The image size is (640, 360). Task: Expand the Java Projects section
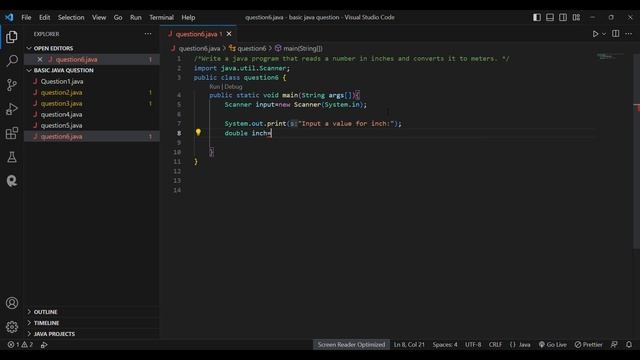(92, 334)
